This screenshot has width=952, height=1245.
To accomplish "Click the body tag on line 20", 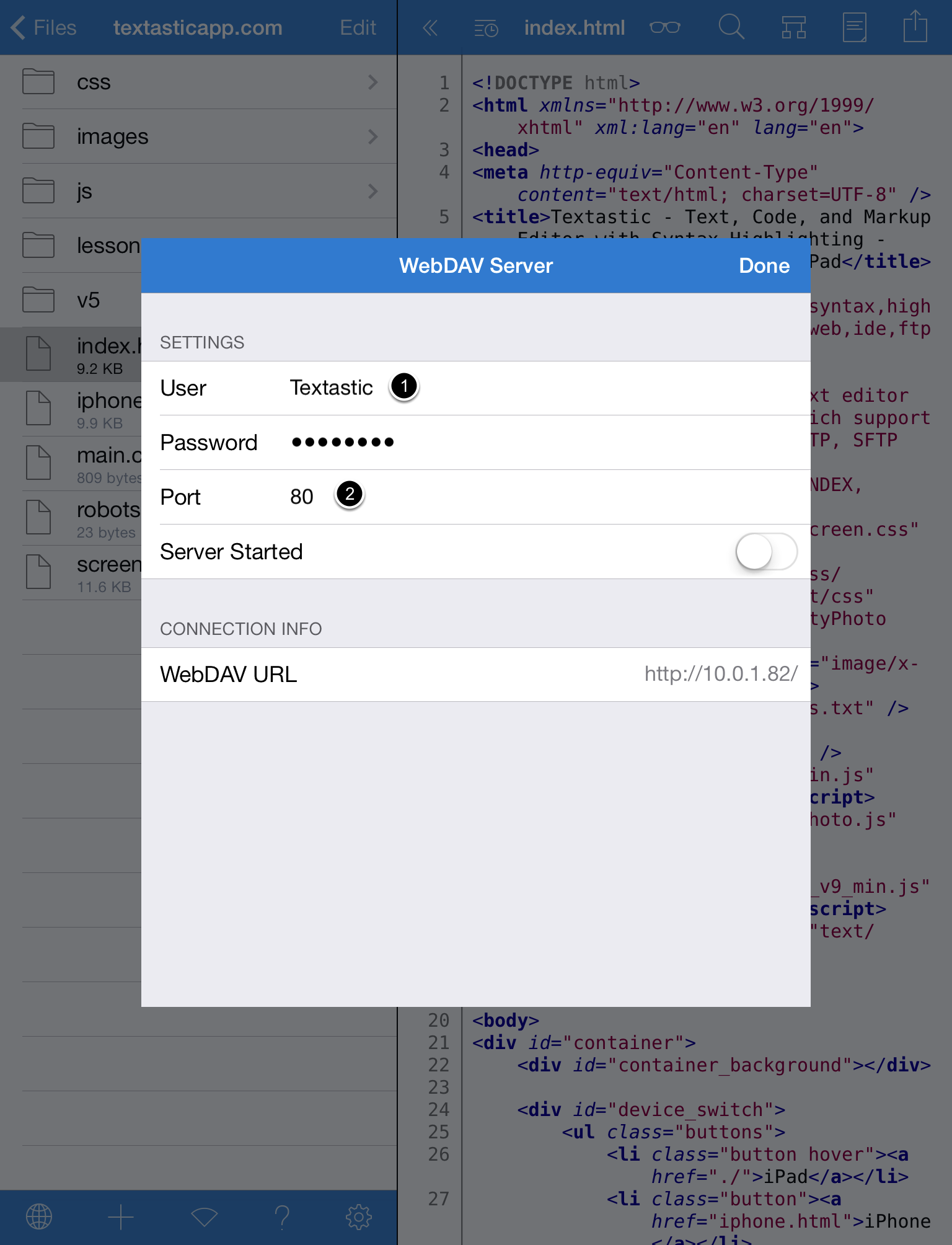I will coord(506,1021).
